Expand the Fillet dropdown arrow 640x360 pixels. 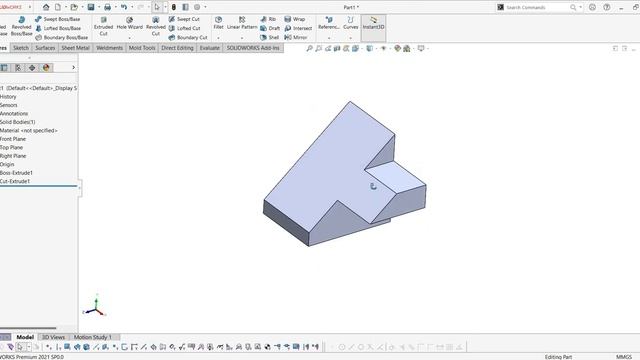pyautogui.click(x=218, y=38)
